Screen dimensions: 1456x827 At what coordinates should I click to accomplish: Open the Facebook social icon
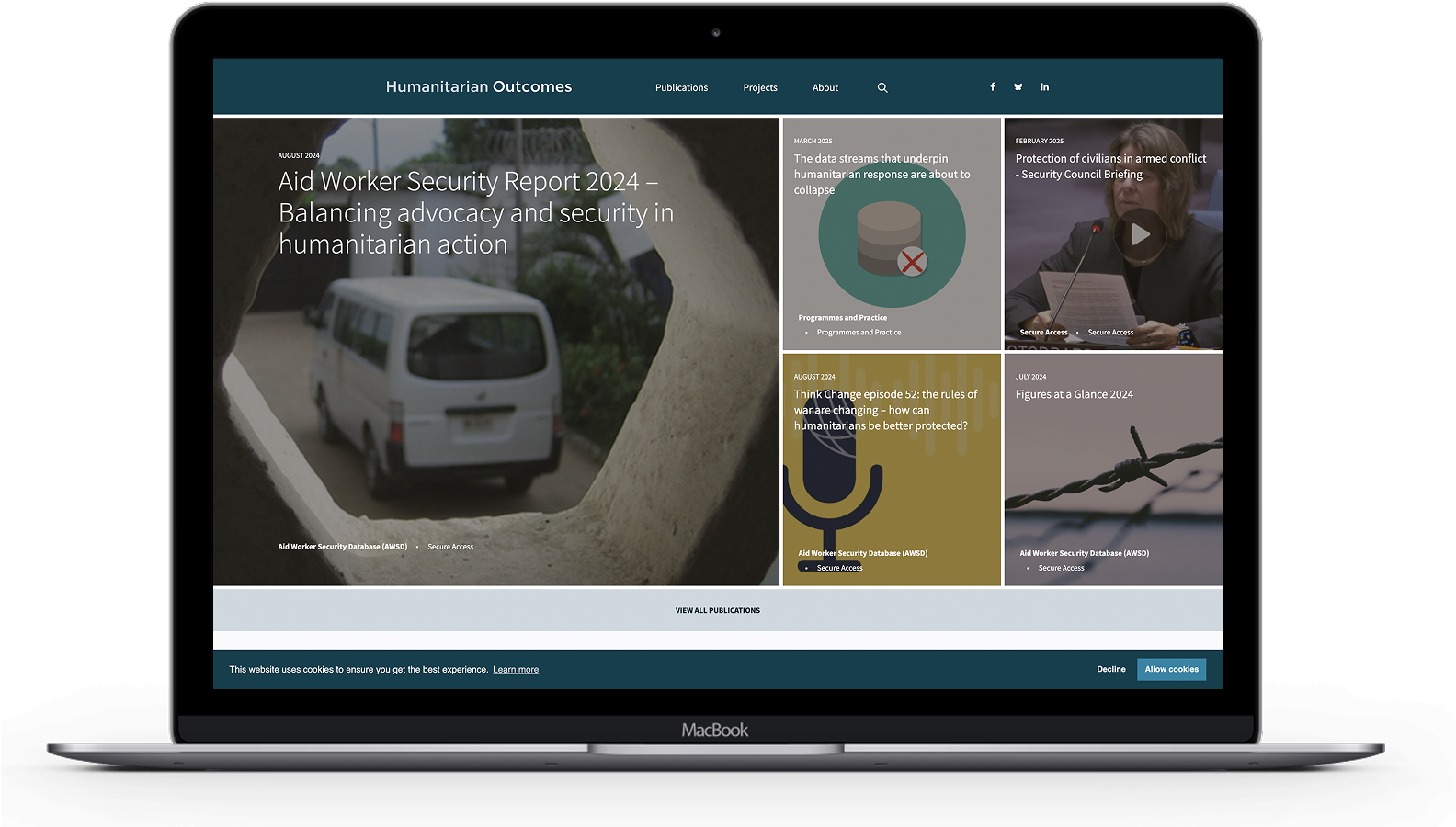(x=993, y=87)
